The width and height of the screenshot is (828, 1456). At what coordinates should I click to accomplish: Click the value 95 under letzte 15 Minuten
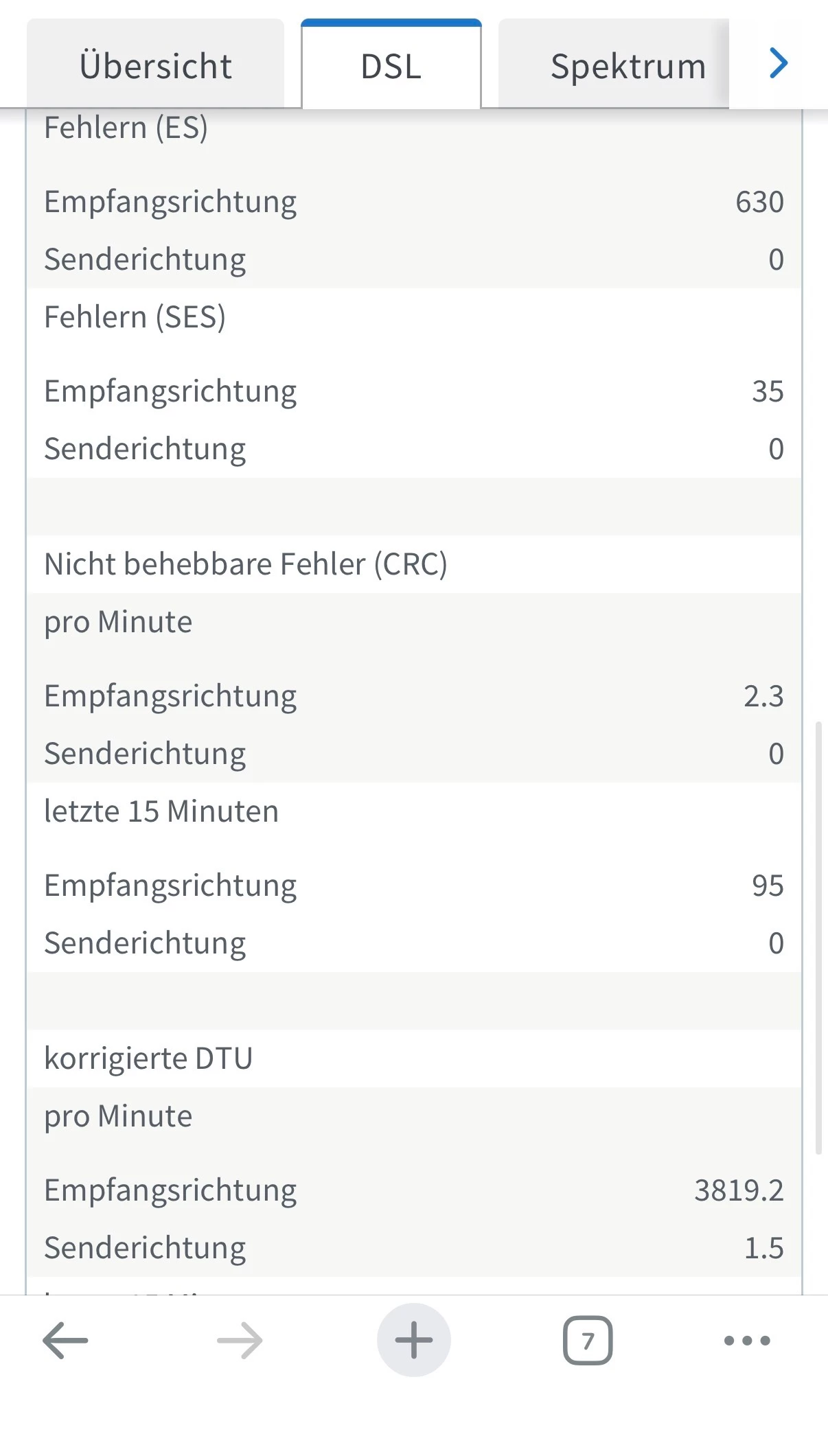click(x=767, y=886)
